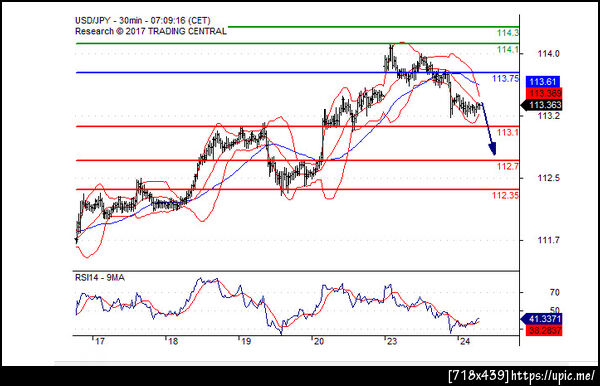This screenshot has width=600, height=386.
Task: Click the blue 113.61 price tag
Action: pyautogui.click(x=543, y=81)
